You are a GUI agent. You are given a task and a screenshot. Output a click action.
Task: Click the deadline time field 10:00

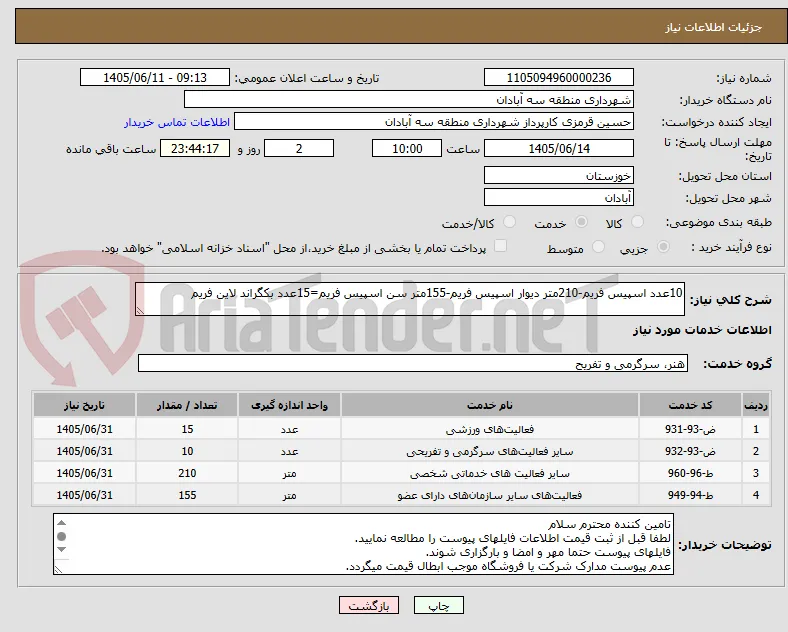point(407,148)
